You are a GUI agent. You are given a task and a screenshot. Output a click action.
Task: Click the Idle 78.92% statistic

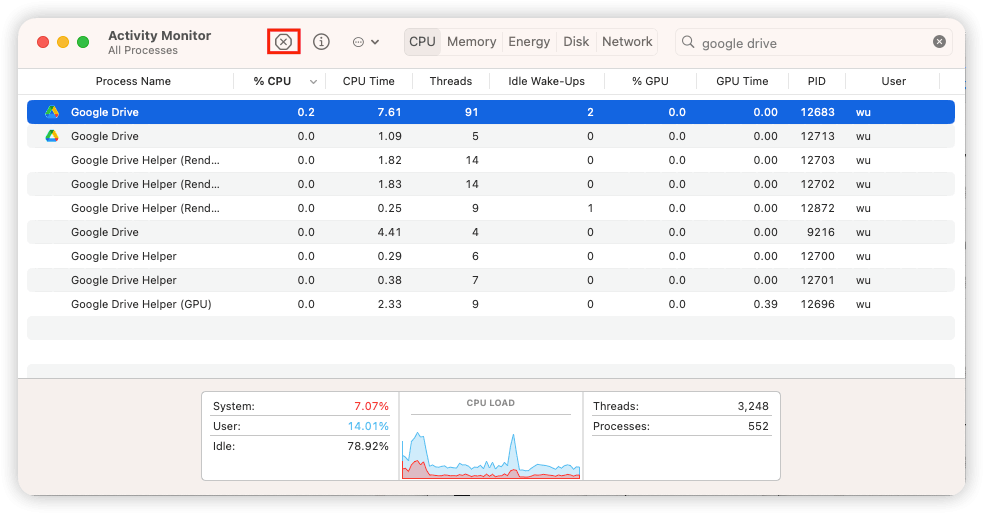[301, 446]
